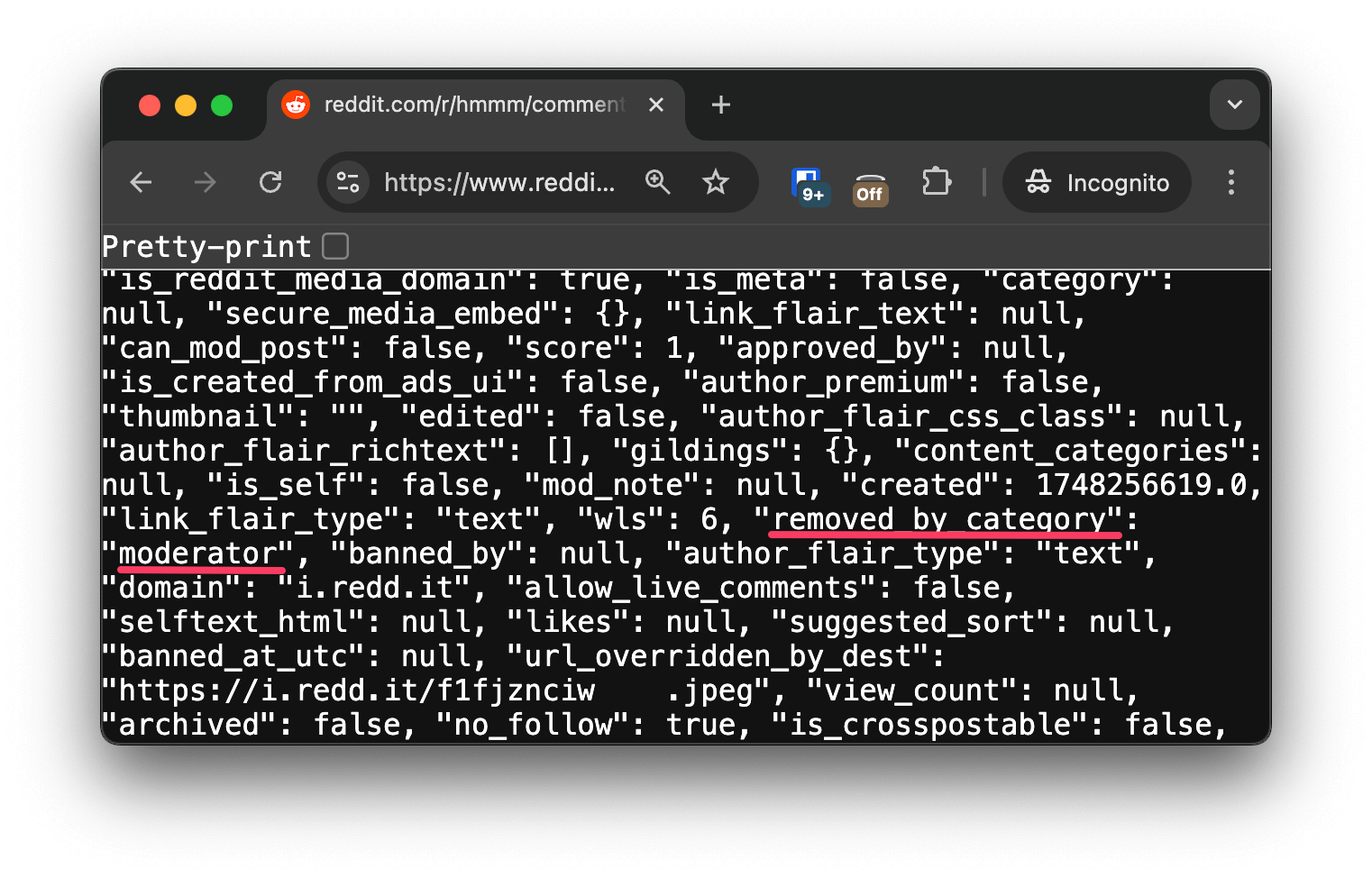Image resolution: width=1372 pixels, height=878 pixels.
Task: Click the Pretty-print label text
Action: point(206,245)
